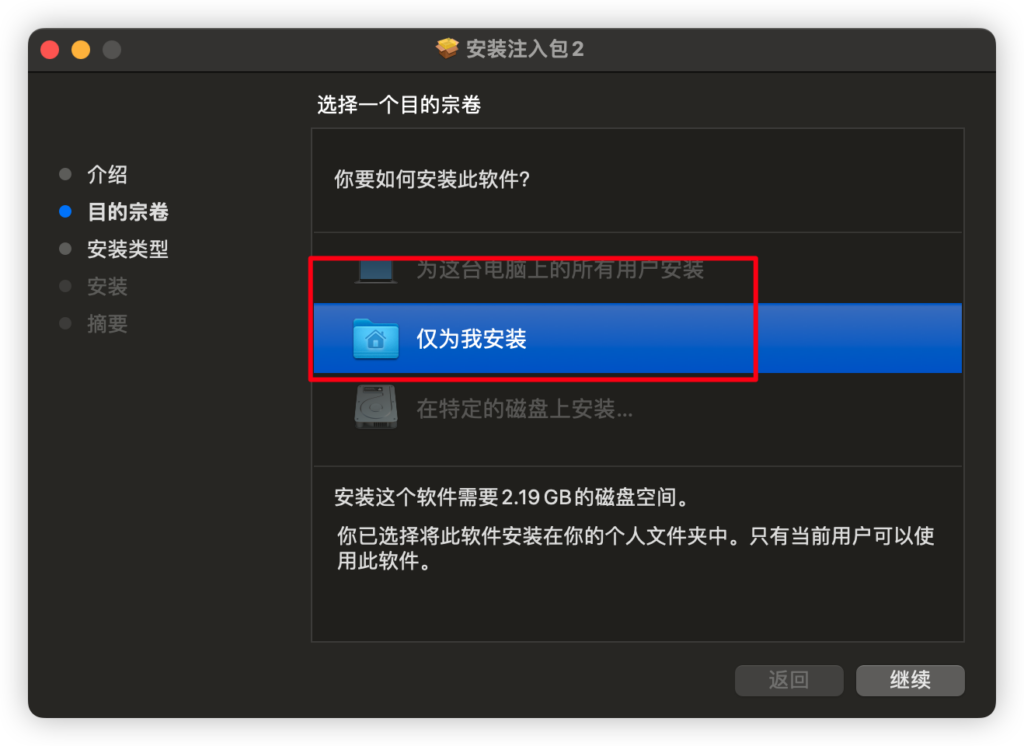Screen dimensions: 1024x746
Task: Click the gray bullet beside 介绍
Action: pyautogui.click(x=65, y=174)
